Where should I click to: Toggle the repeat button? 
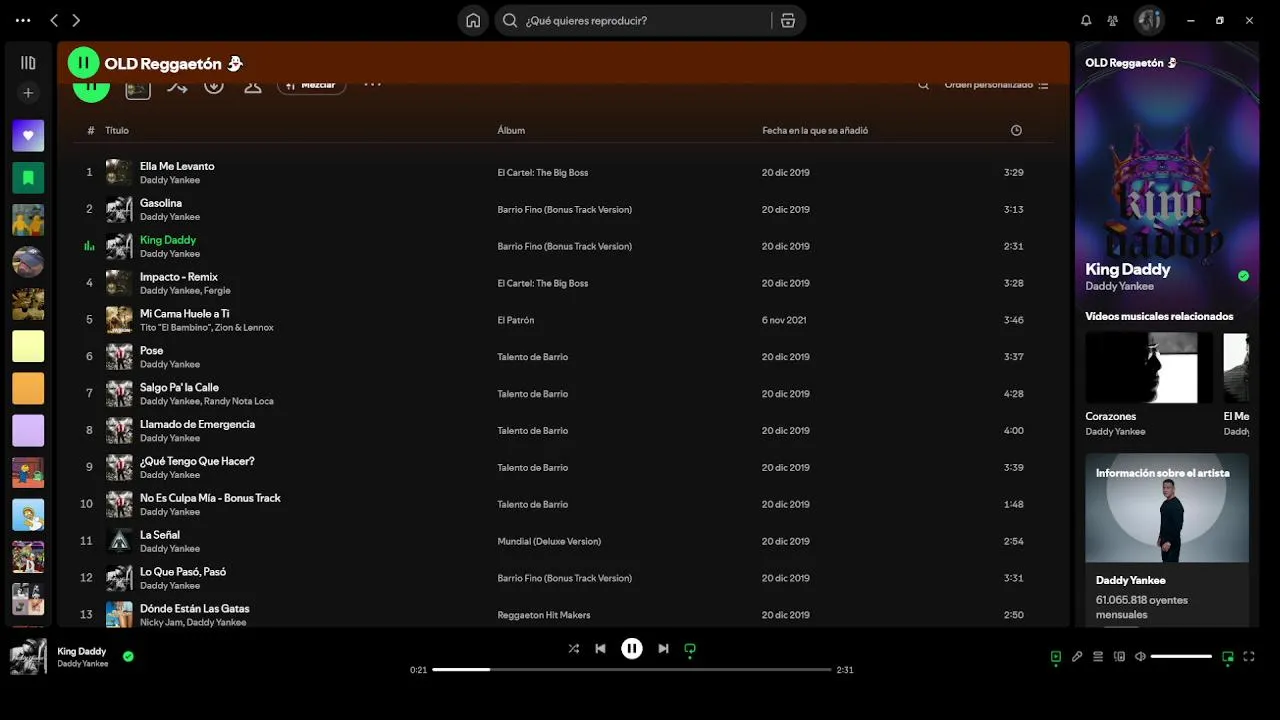[690, 649]
